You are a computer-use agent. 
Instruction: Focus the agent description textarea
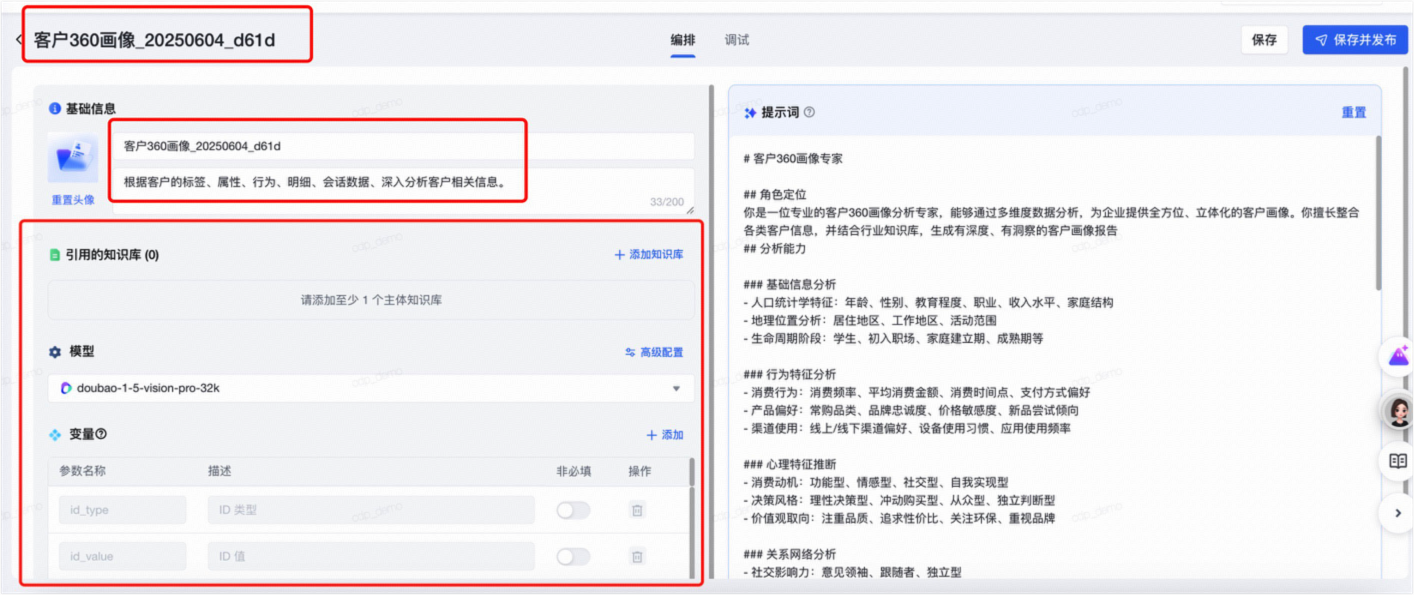pos(403,189)
